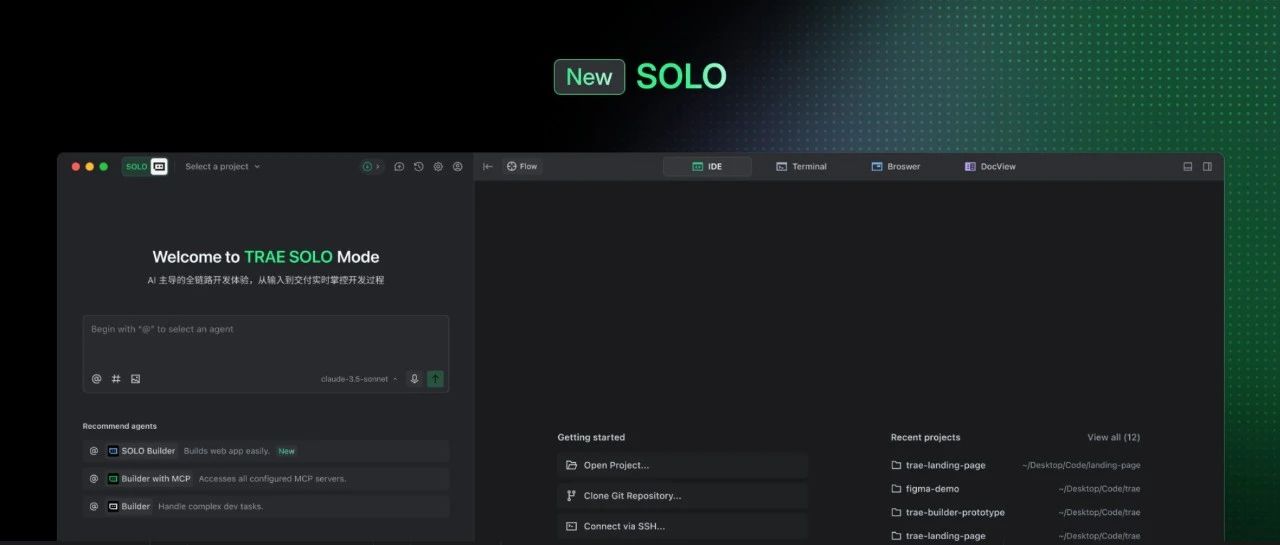Click View all (12) recent projects link
The image size is (1280, 545).
(1113, 437)
